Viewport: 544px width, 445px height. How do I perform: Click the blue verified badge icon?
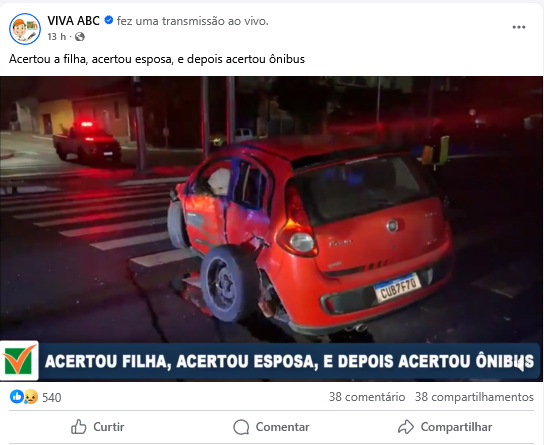pyautogui.click(x=109, y=20)
